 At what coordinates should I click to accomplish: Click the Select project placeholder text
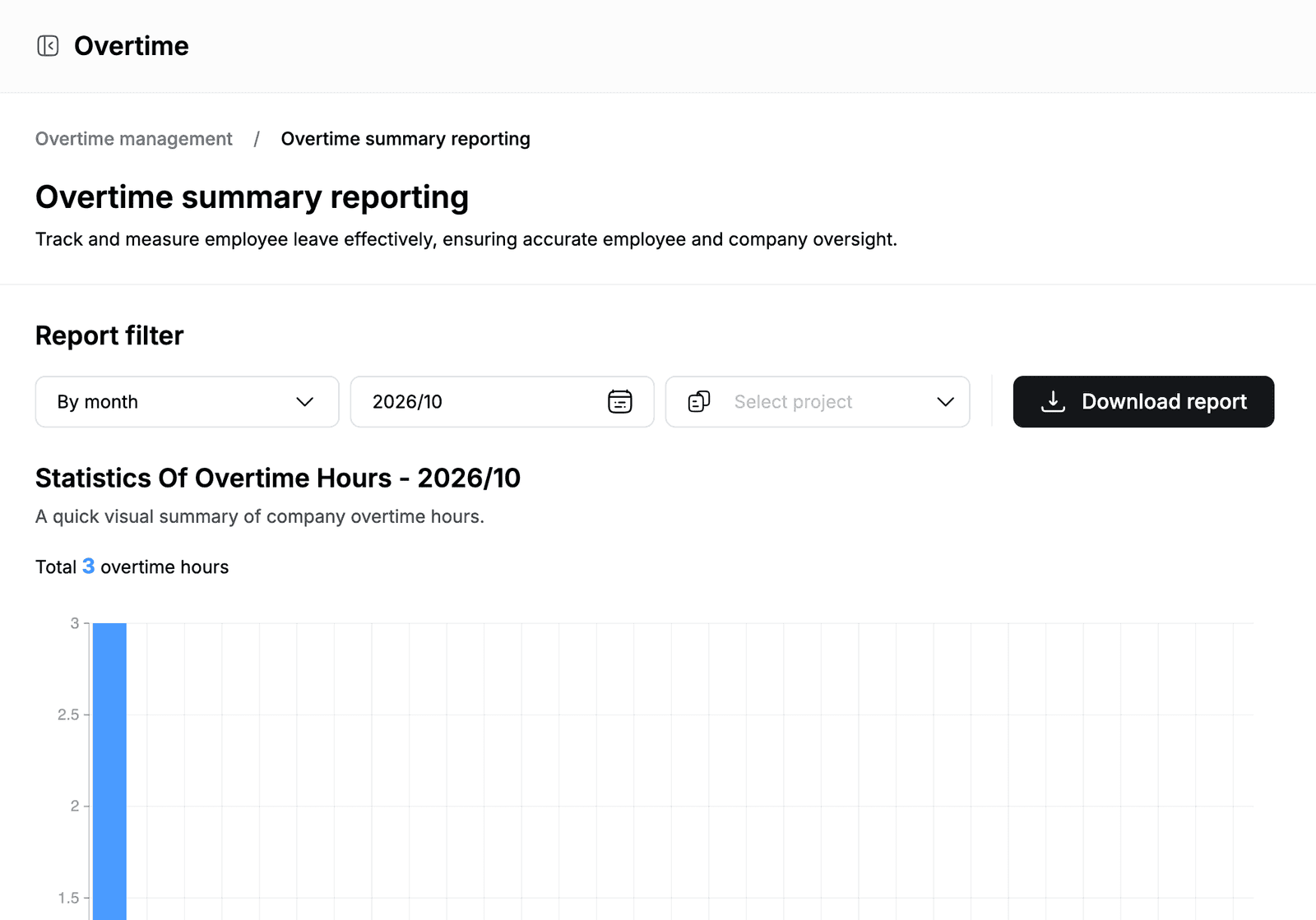click(x=793, y=402)
